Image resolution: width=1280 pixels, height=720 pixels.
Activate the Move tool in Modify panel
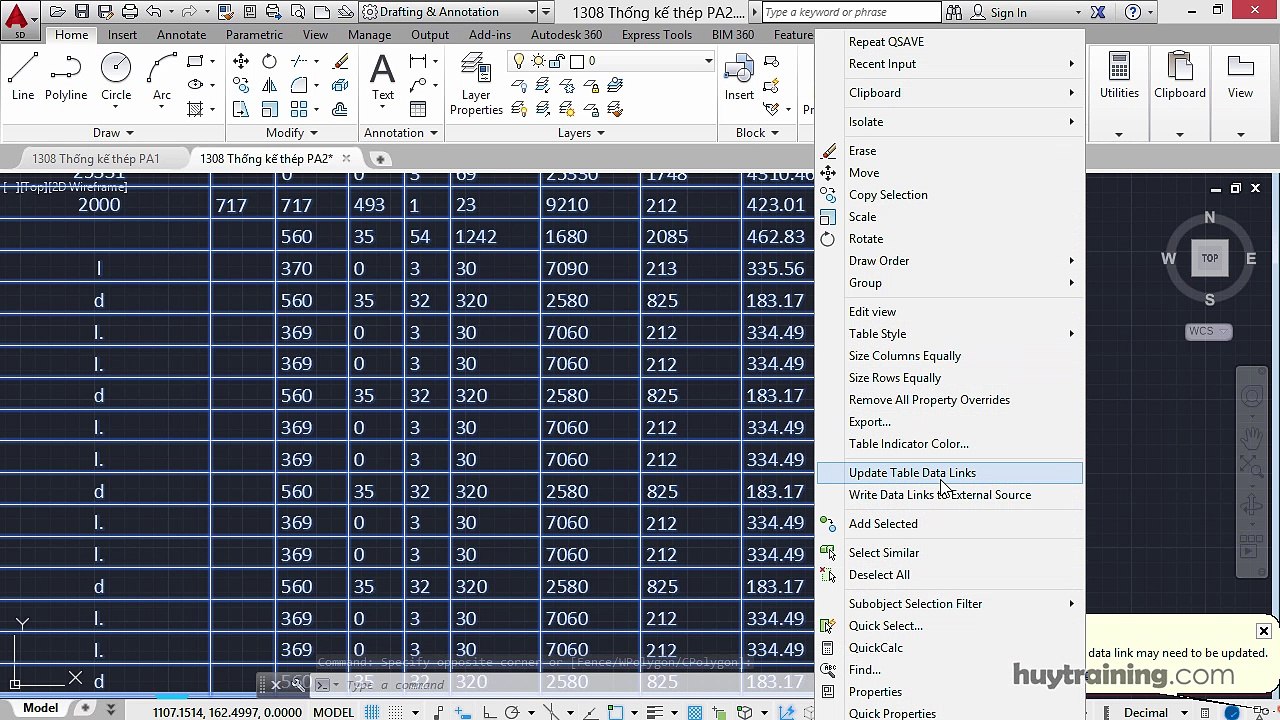(x=241, y=61)
